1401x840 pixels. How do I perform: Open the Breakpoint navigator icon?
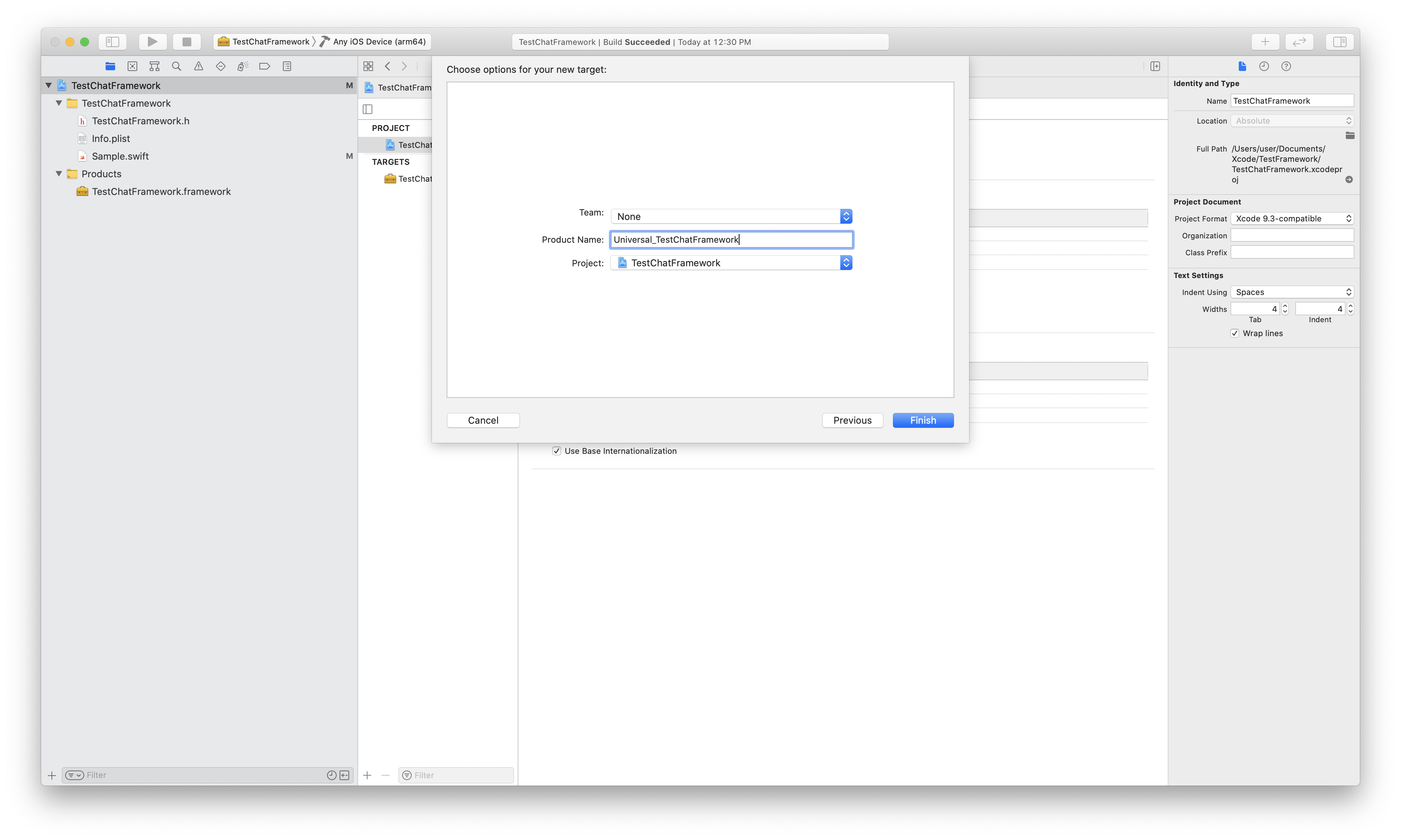(x=265, y=66)
